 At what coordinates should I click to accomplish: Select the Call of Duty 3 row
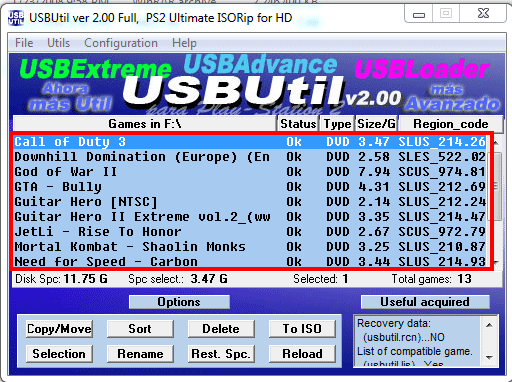[x=250, y=142]
